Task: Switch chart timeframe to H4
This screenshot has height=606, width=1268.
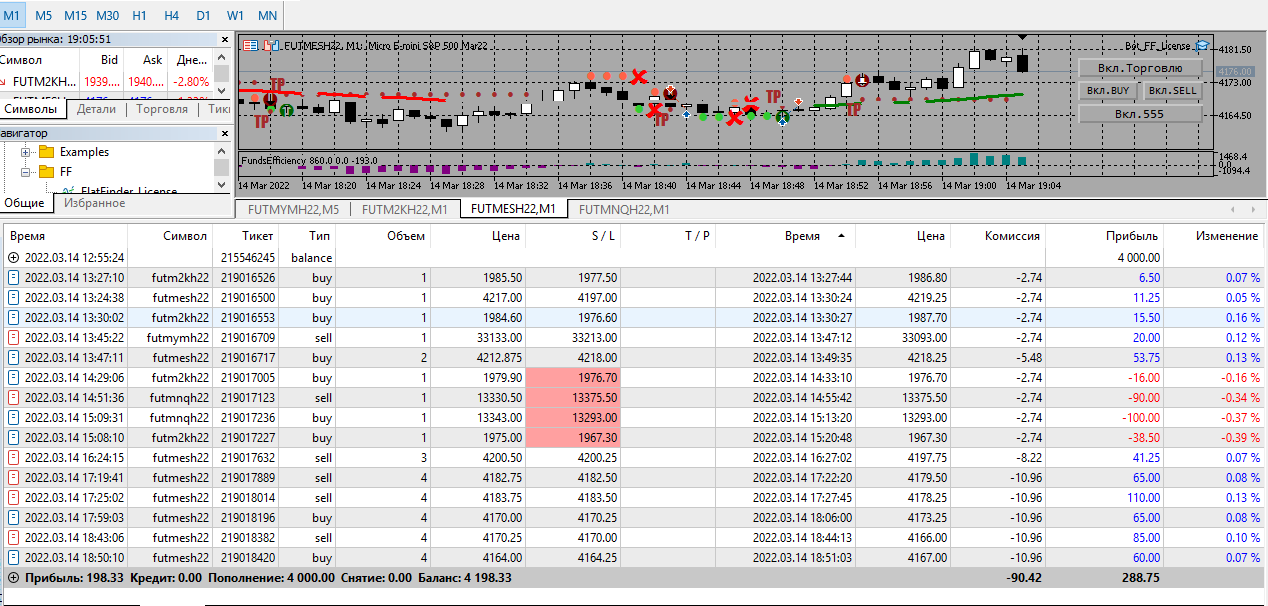Action: [172, 15]
